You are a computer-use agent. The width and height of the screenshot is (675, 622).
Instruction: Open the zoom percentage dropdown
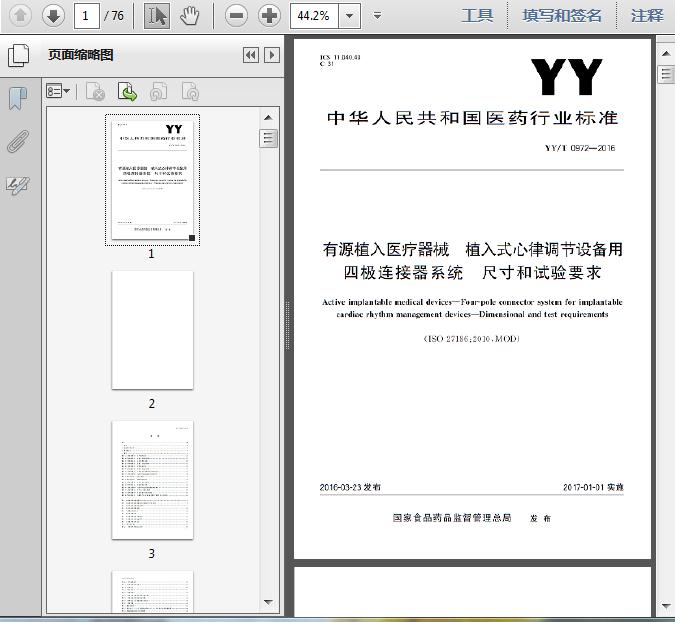(350, 16)
